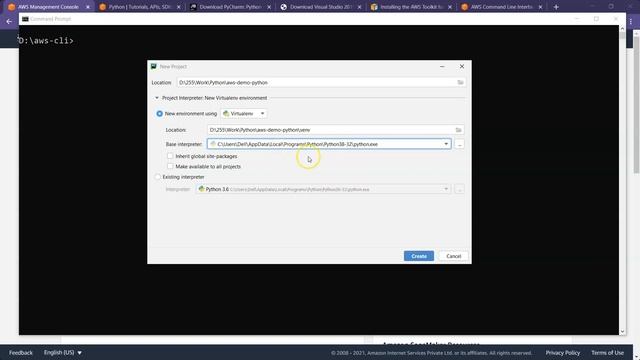Screen dimensions: 640x360
Task: Click PyCharm icon in New Project title bar
Action: (x=153, y=67)
